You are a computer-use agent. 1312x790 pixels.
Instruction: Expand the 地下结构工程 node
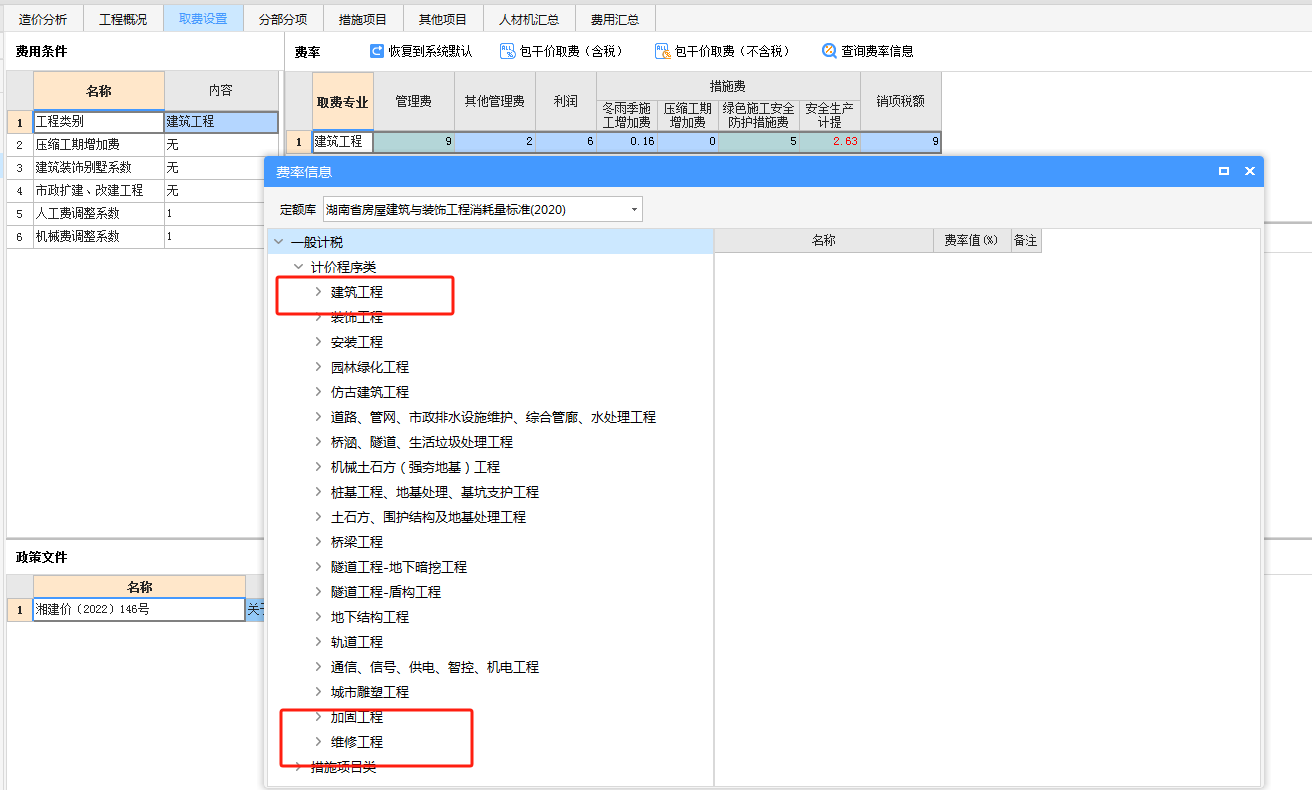pyautogui.click(x=318, y=617)
